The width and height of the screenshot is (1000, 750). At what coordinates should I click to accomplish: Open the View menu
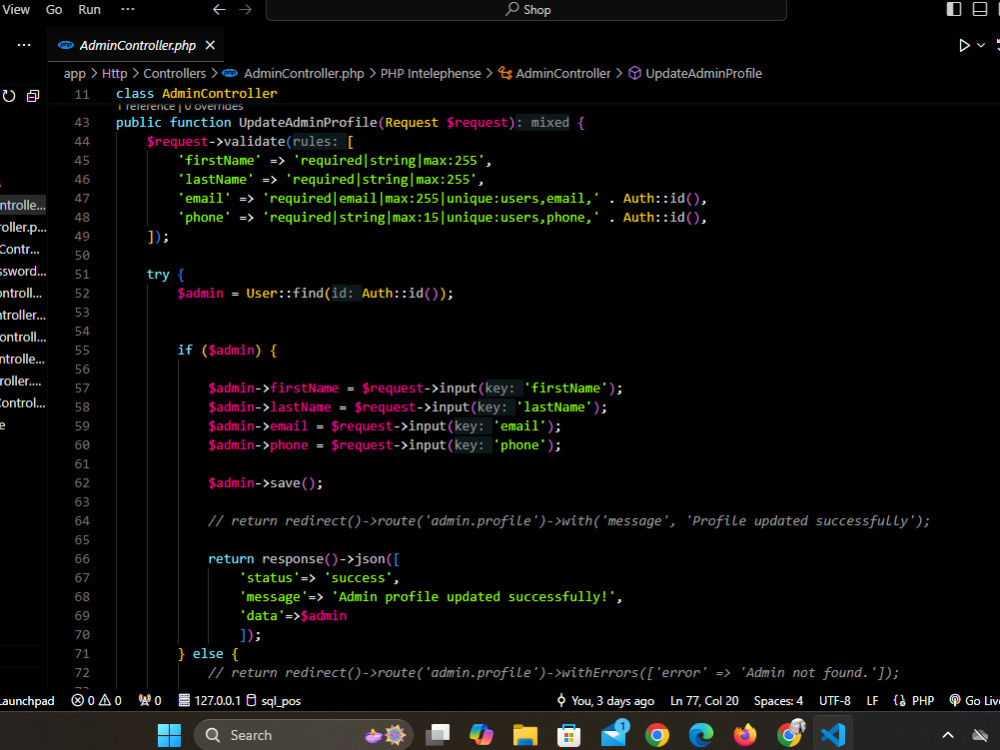(x=15, y=10)
